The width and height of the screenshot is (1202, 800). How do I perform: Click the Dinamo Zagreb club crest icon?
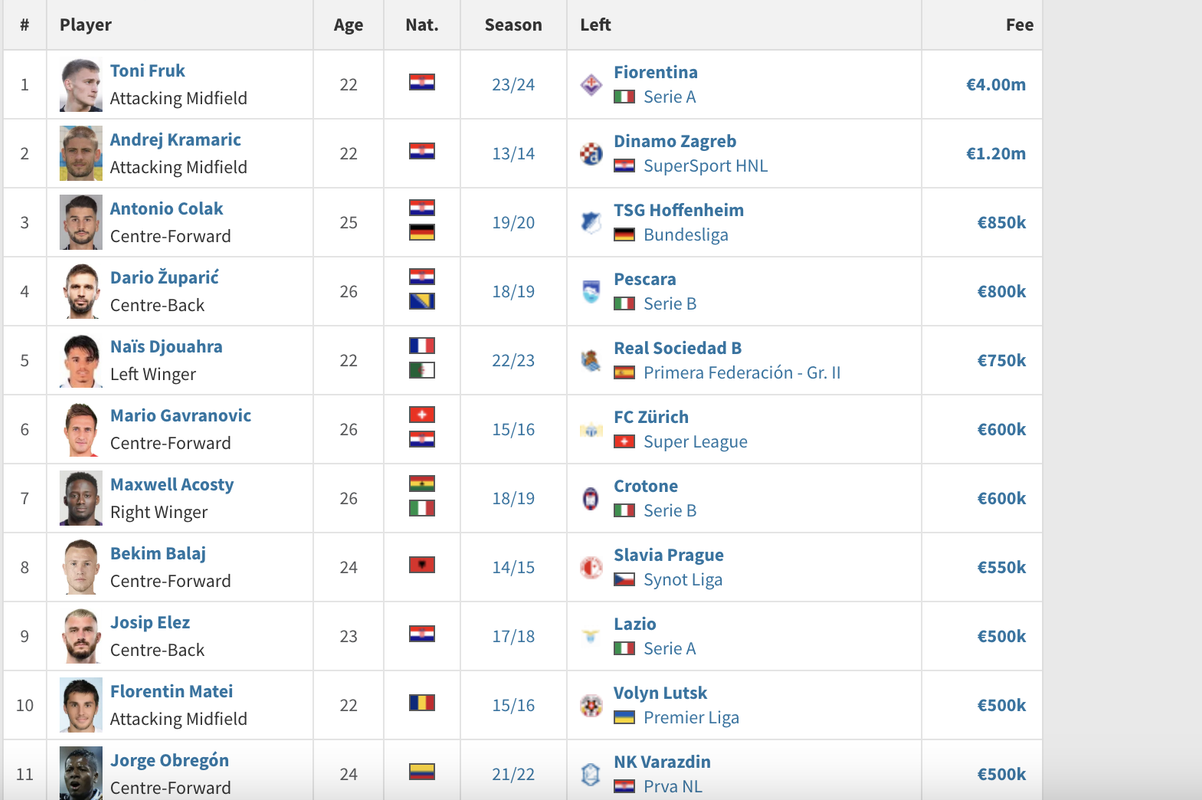[x=591, y=154]
